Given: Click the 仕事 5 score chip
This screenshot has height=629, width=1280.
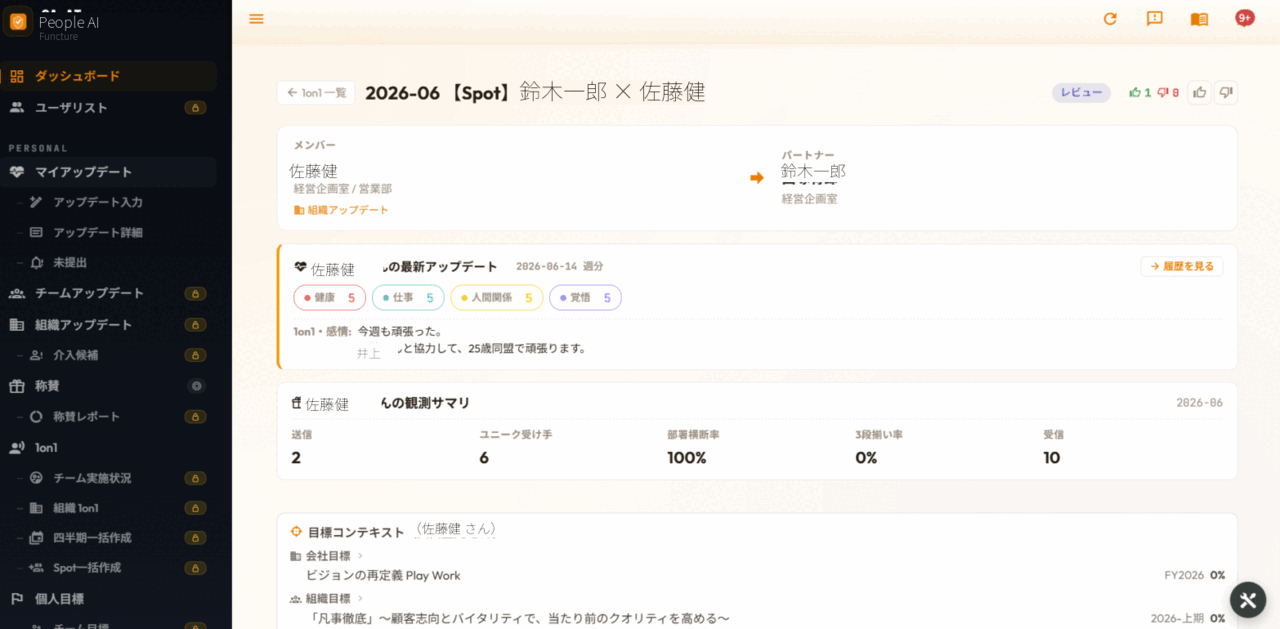Looking at the screenshot, I should coord(408,298).
